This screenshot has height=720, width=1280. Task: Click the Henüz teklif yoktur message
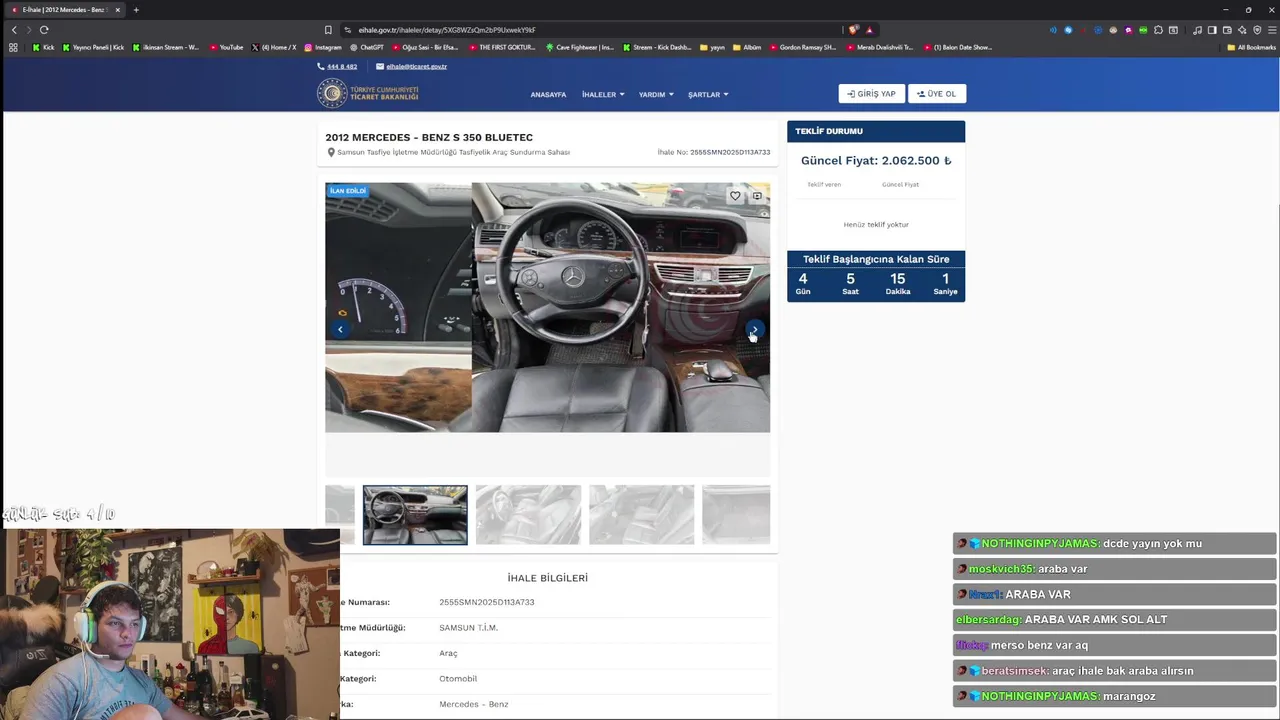[x=876, y=224]
